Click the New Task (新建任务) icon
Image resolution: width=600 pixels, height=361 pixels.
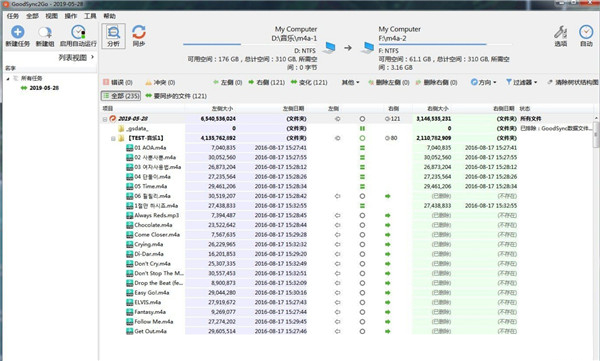point(18,33)
